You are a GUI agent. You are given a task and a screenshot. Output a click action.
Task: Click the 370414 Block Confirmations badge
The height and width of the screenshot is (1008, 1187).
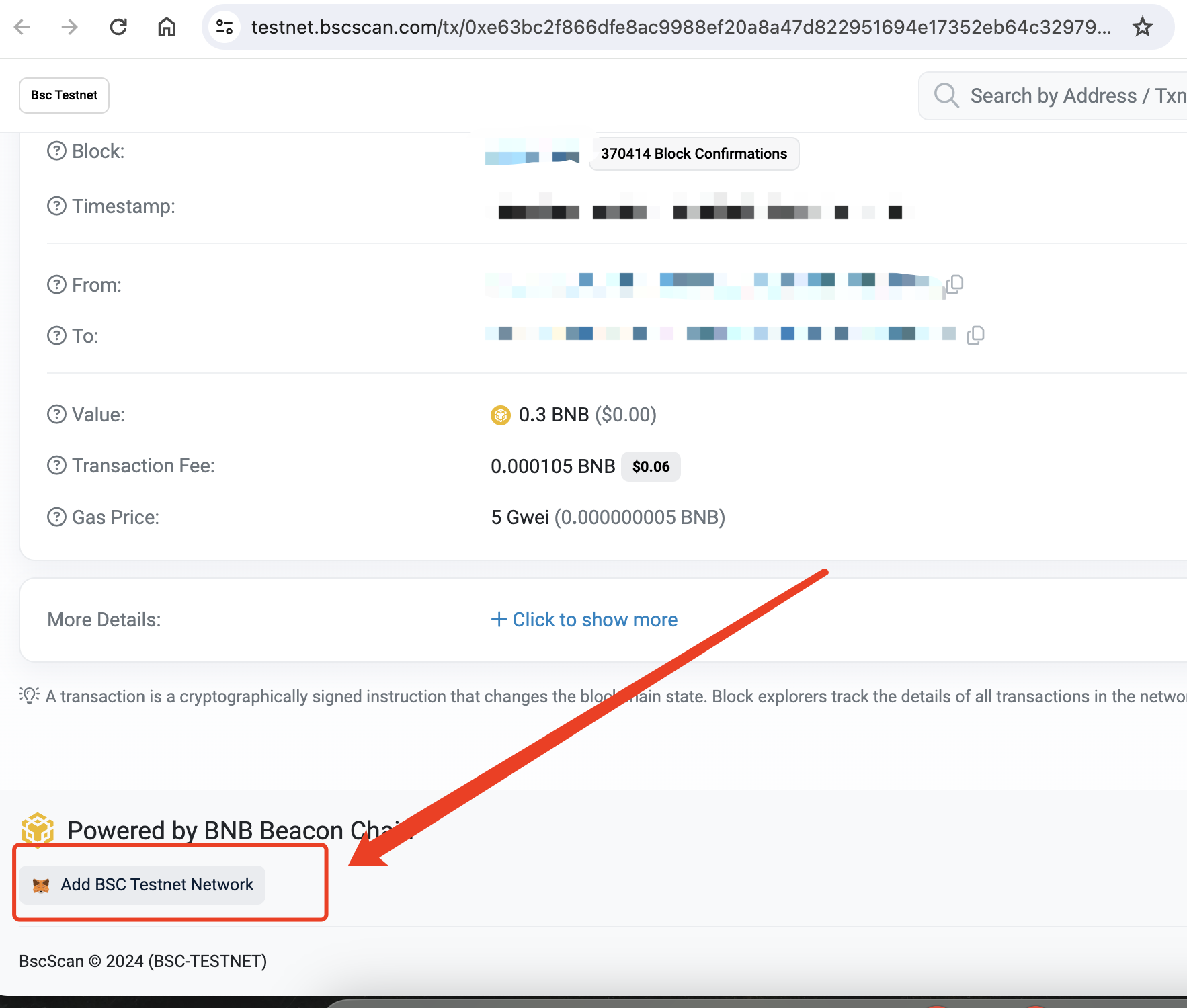pos(694,154)
